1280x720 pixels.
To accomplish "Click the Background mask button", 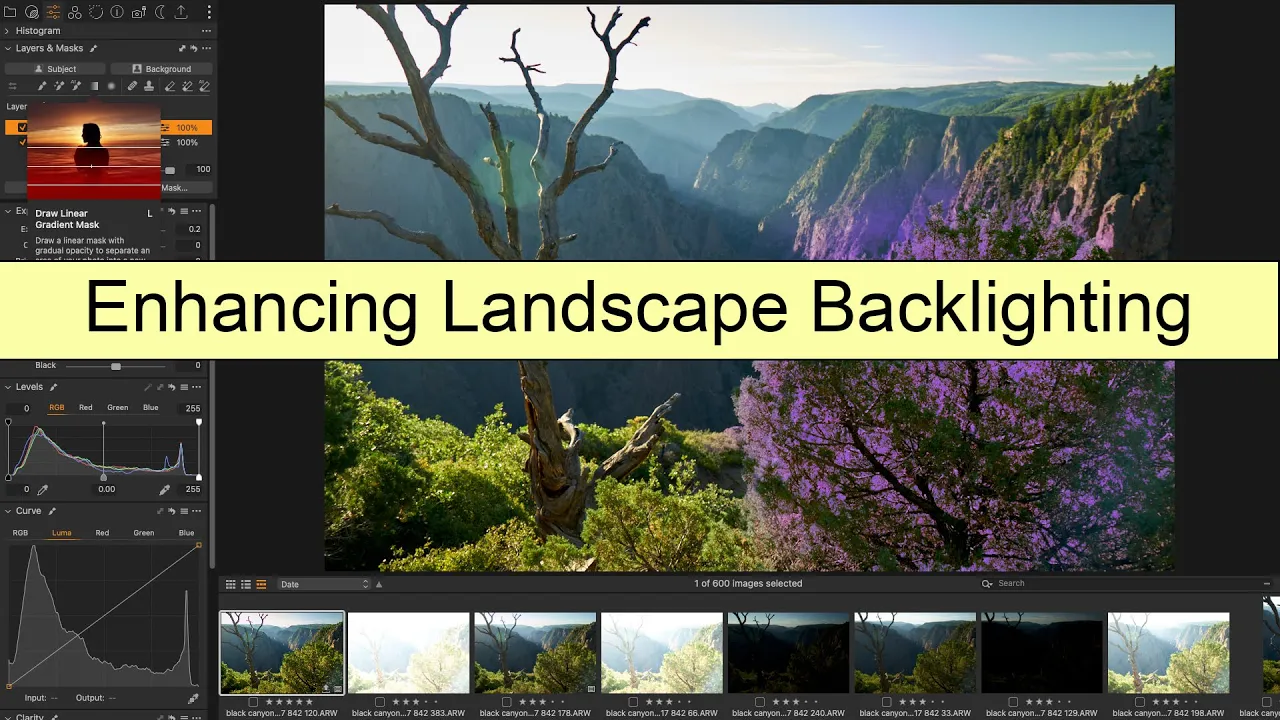I will coord(162,69).
